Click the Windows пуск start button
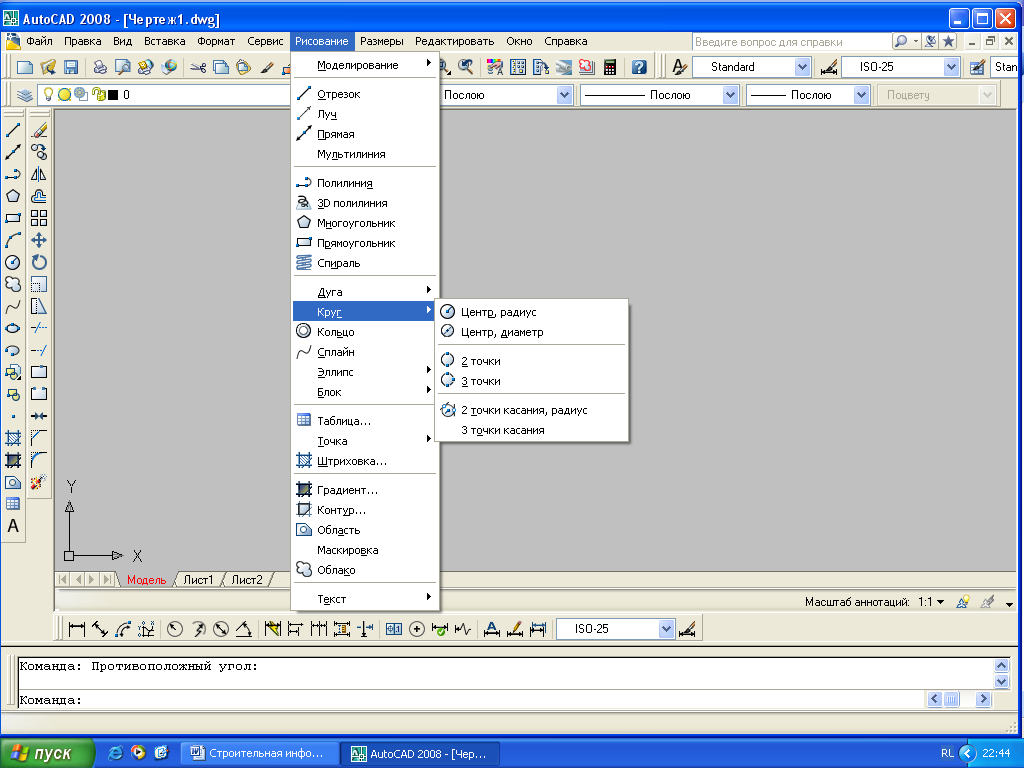Image resolution: width=1024 pixels, height=768 pixels. (47, 753)
